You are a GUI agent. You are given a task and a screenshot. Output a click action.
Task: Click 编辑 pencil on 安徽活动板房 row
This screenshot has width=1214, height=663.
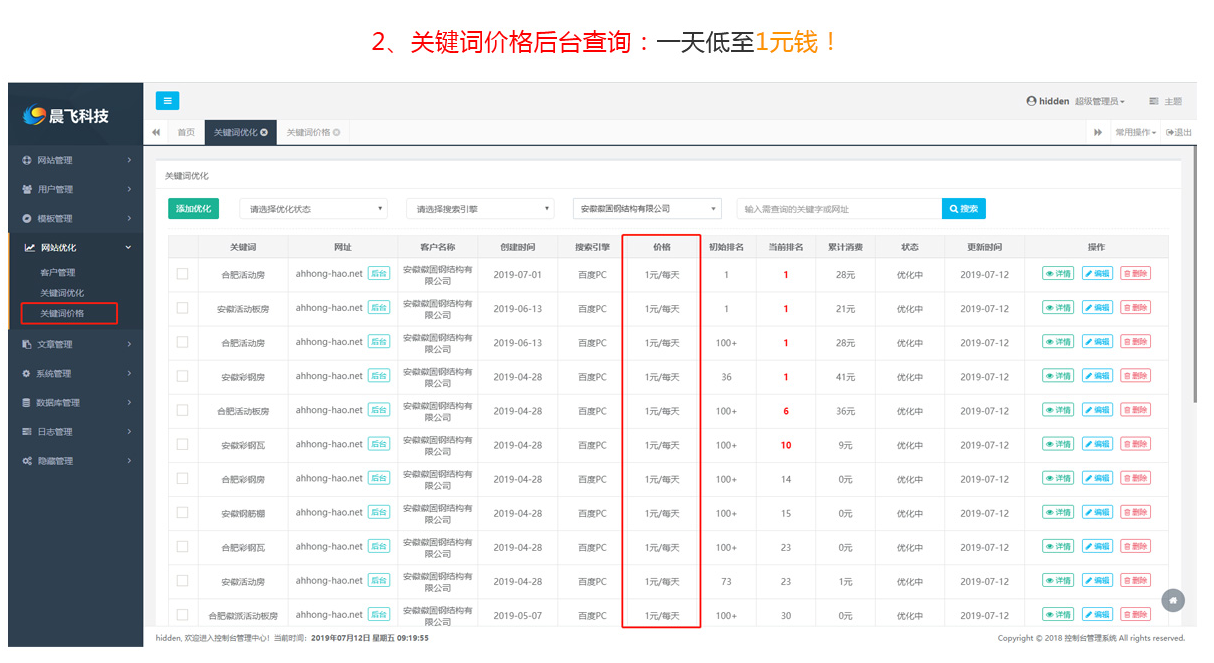(x=1097, y=308)
